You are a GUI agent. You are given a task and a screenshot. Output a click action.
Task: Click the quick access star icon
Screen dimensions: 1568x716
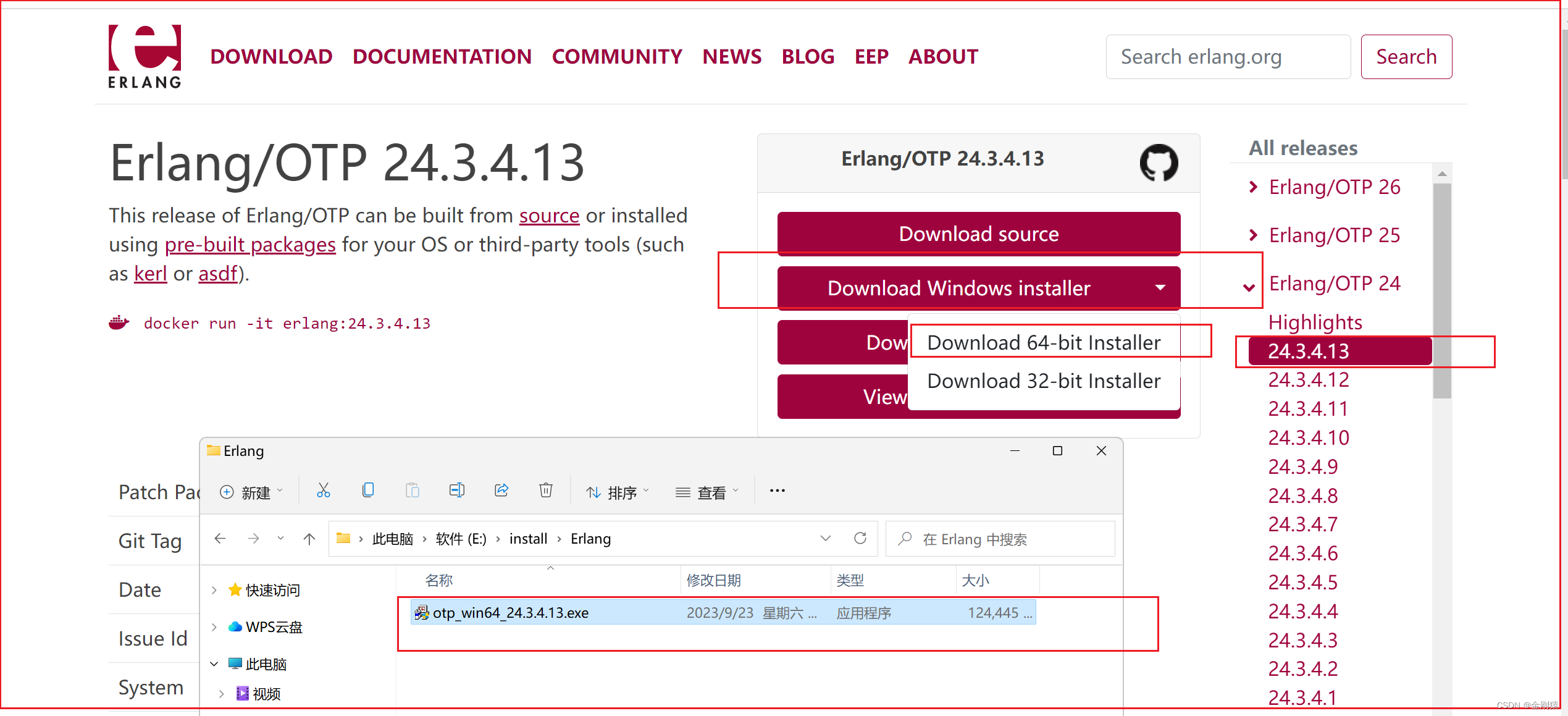[x=235, y=590]
